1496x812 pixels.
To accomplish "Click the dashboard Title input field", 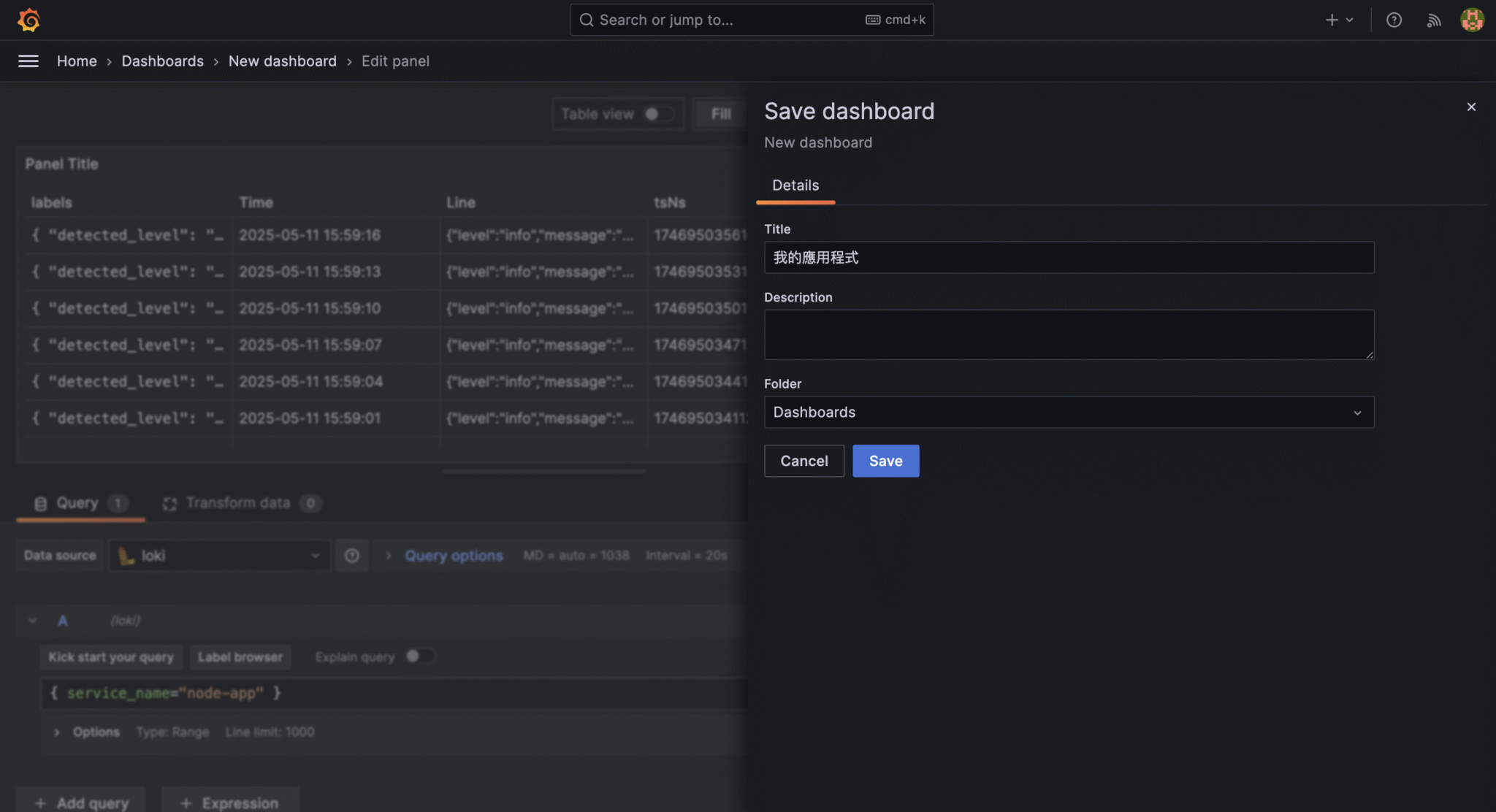I will (1068, 257).
